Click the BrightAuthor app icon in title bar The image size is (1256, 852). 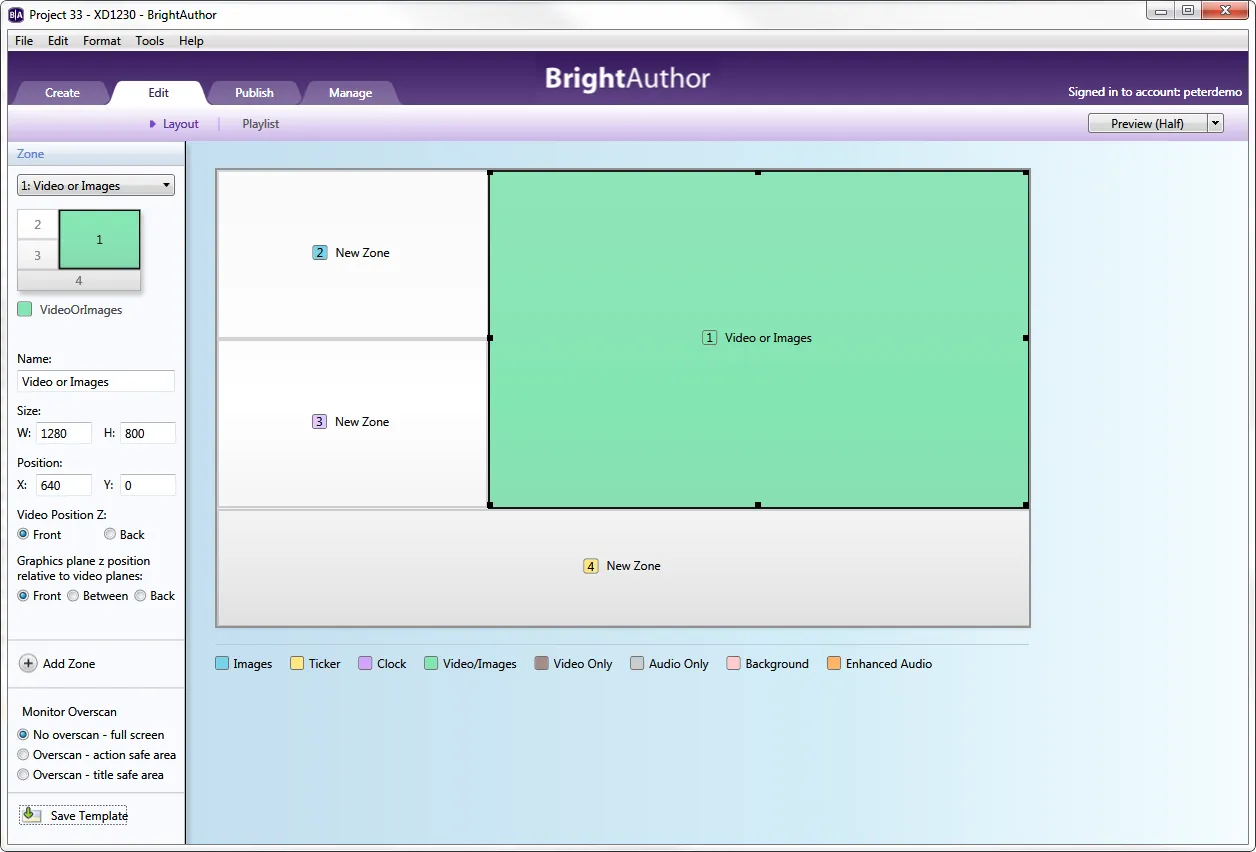(15, 14)
